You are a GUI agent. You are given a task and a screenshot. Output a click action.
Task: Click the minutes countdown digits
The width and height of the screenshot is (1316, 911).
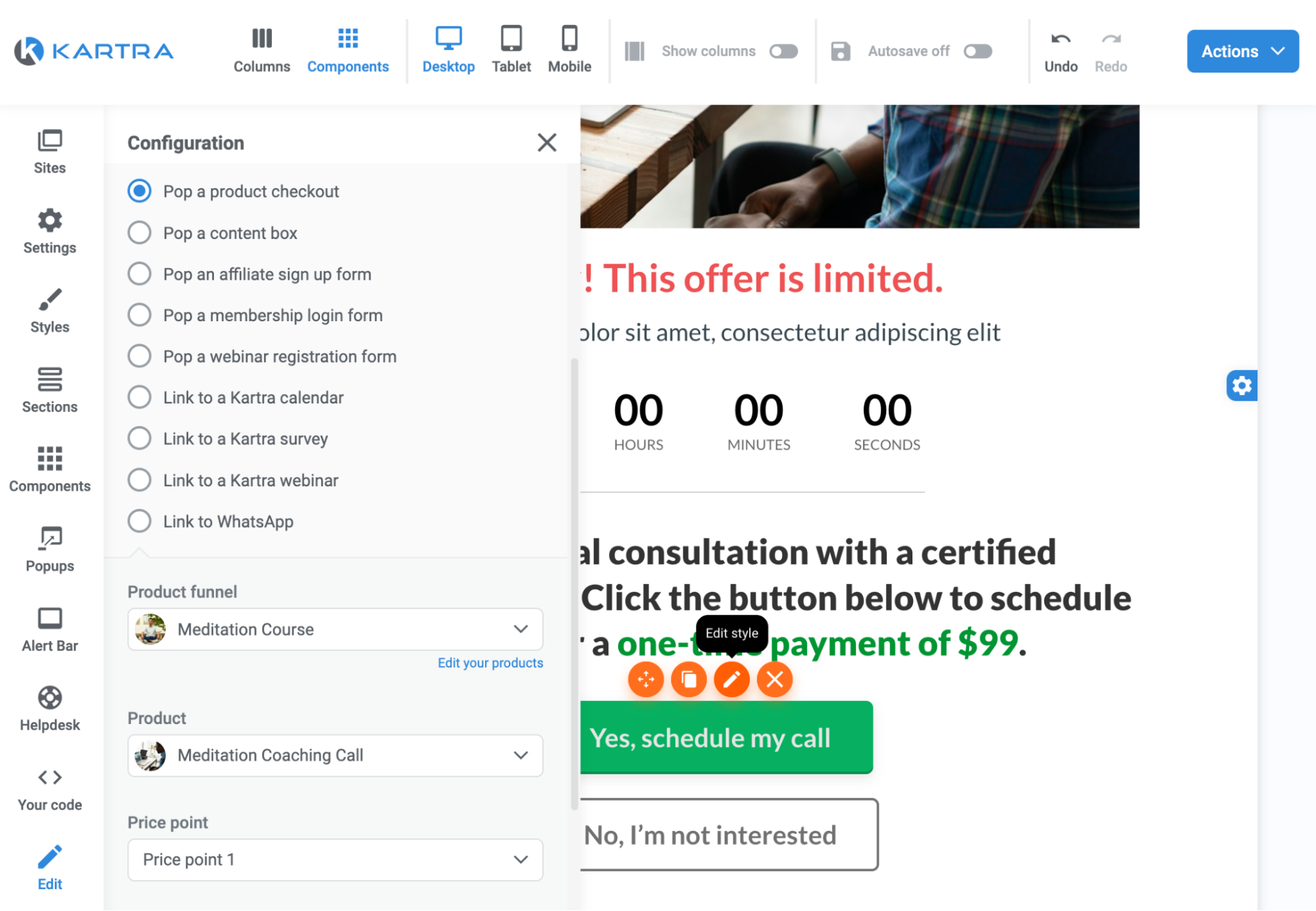click(758, 411)
